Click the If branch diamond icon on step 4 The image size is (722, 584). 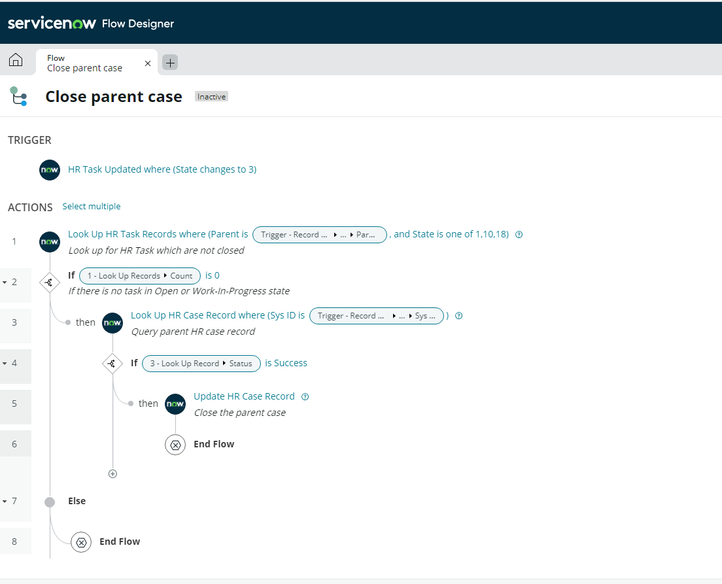point(112,363)
